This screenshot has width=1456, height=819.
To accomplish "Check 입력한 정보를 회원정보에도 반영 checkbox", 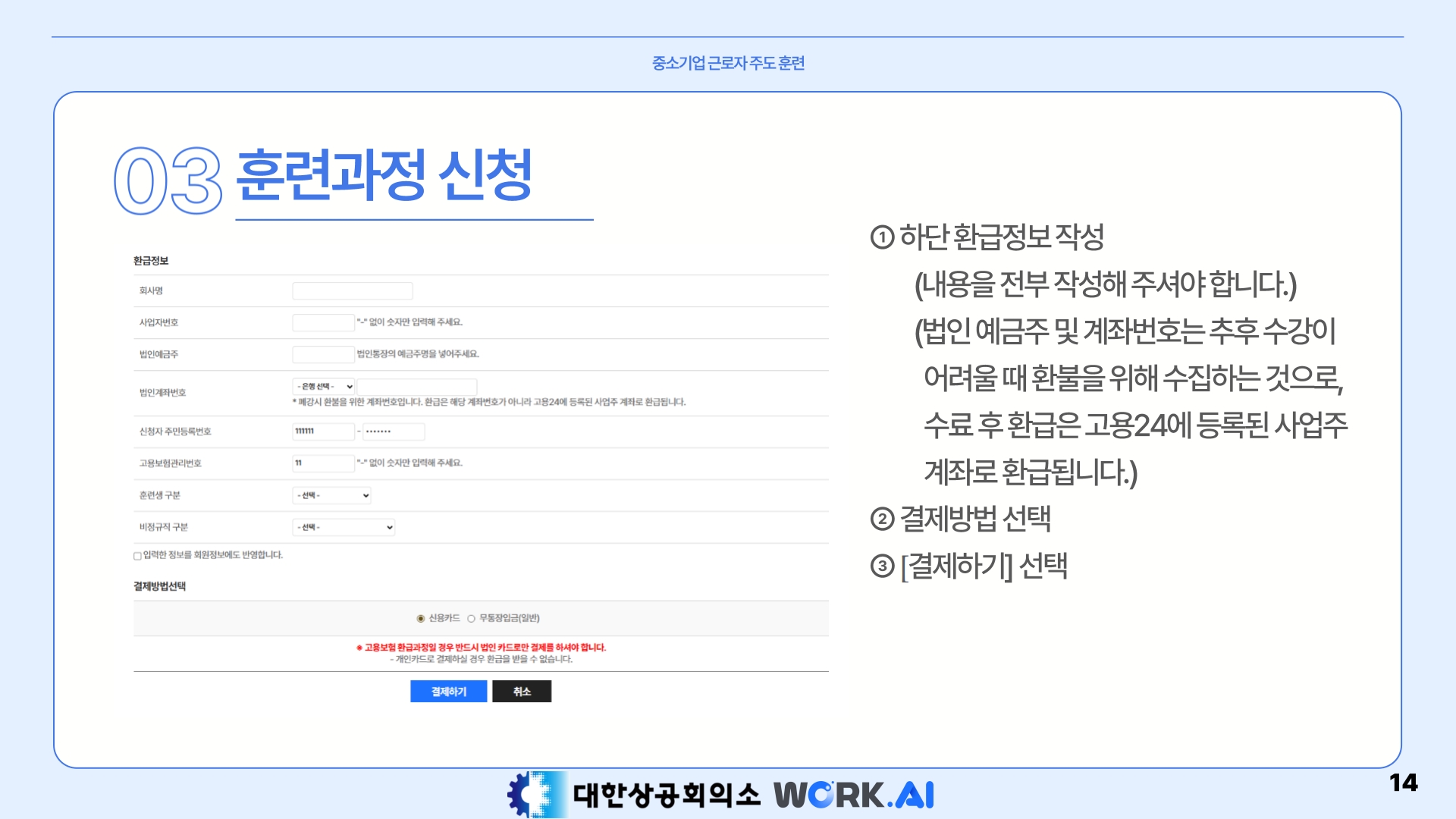I will click(137, 556).
